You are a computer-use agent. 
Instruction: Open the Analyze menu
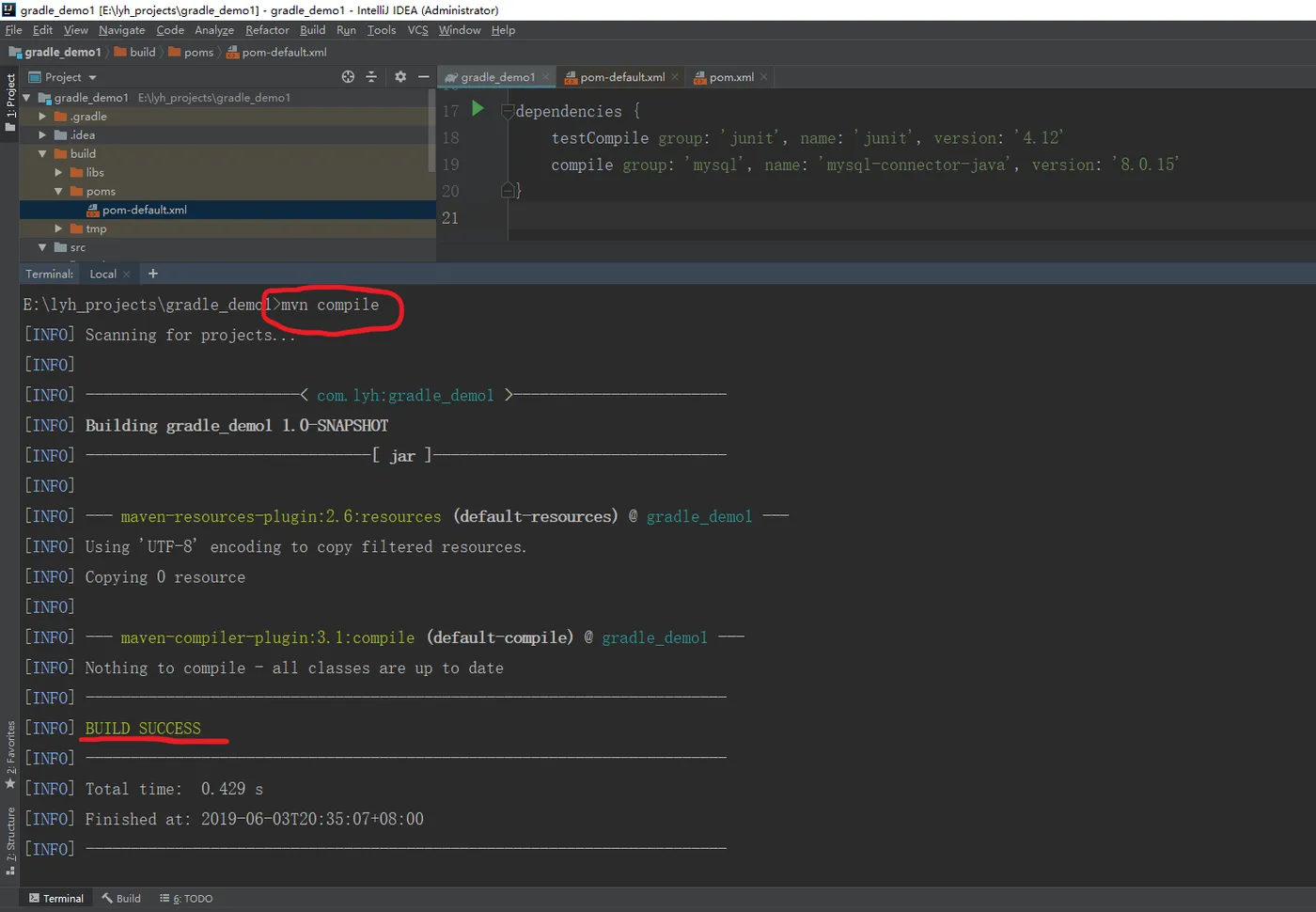(x=214, y=30)
